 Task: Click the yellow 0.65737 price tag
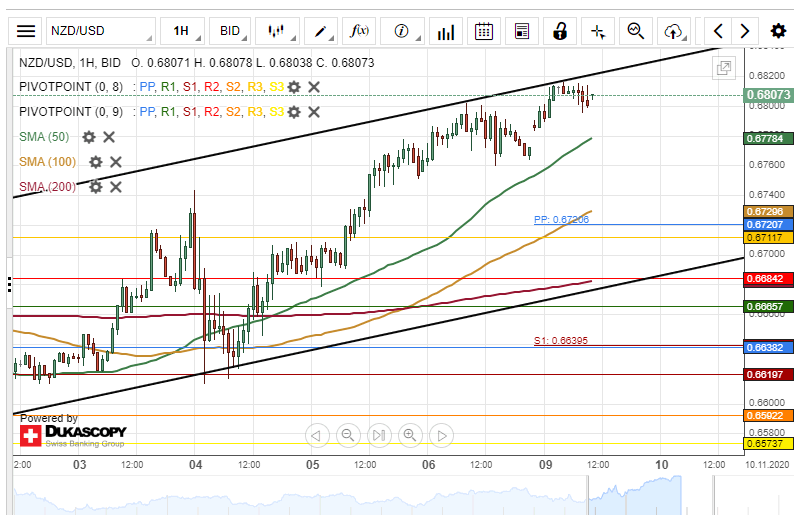pyautogui.click(x=769, y=443)
